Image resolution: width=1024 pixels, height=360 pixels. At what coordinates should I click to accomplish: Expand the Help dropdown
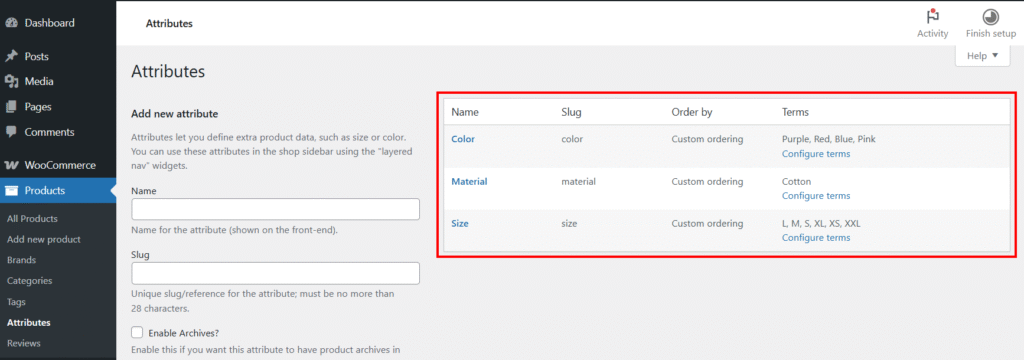coord(983,56)
